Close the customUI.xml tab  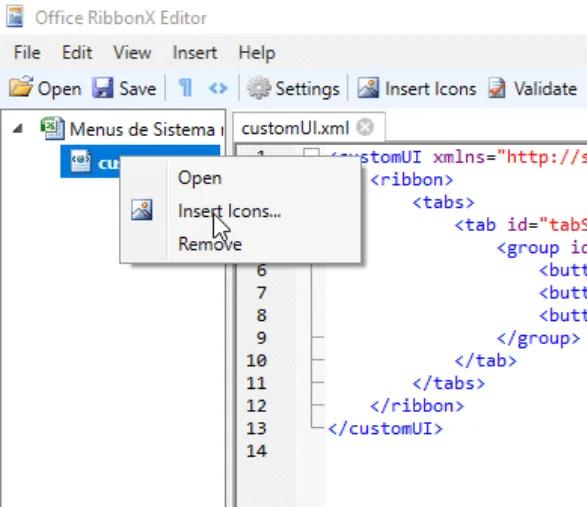click(x=365, y=127)
